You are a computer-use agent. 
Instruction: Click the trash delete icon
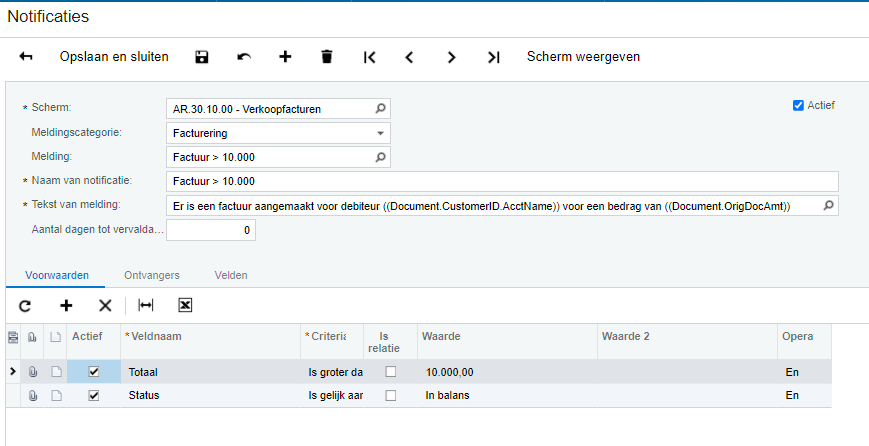tap(327, 57)
